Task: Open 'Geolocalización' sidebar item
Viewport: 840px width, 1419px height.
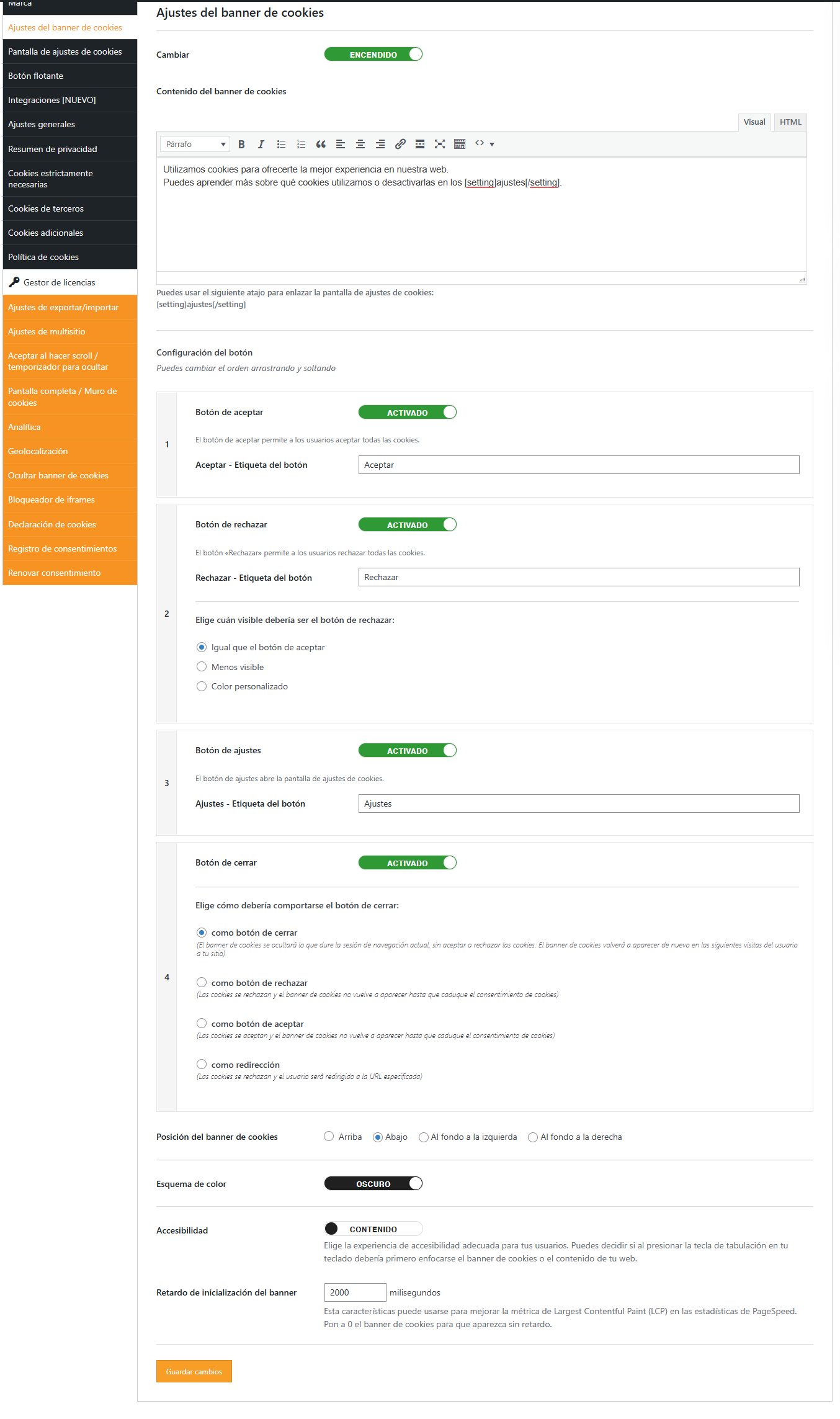Action: [70, 451]
